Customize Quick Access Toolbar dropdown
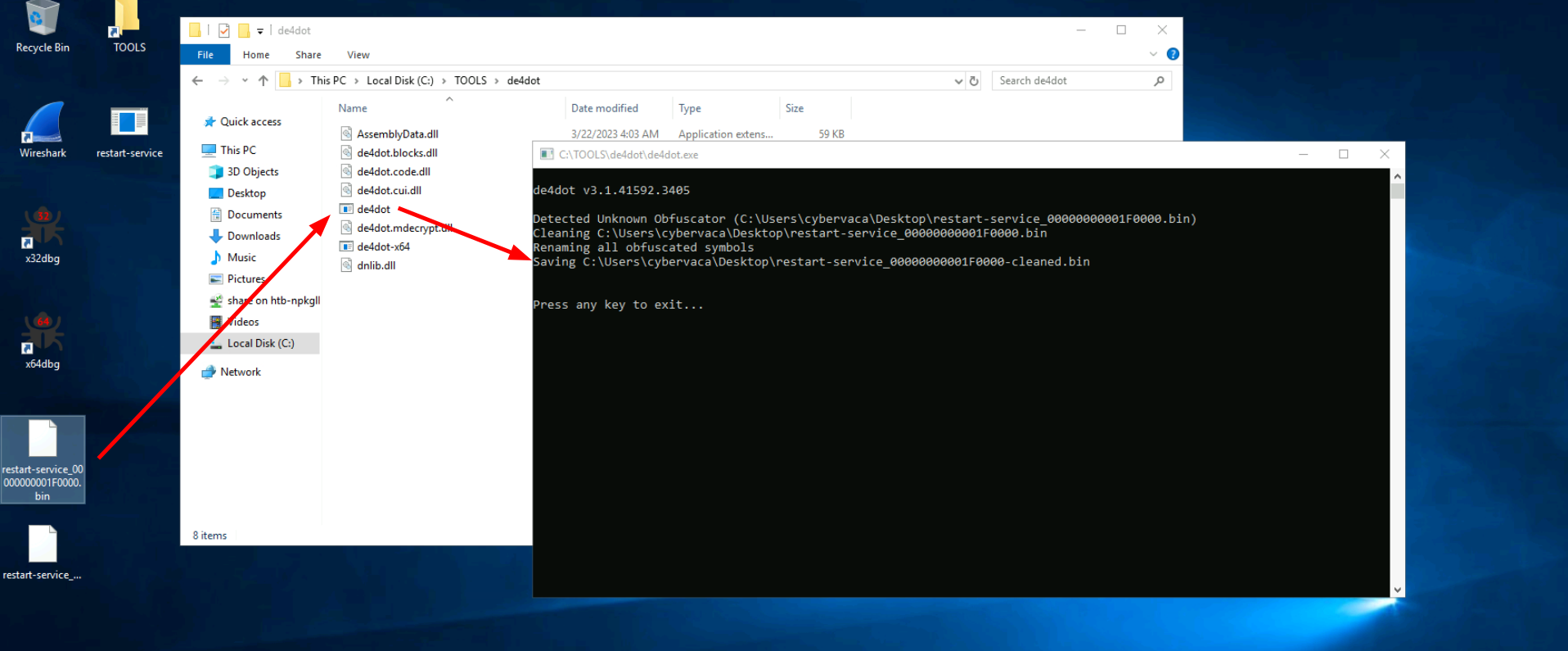 260,31
